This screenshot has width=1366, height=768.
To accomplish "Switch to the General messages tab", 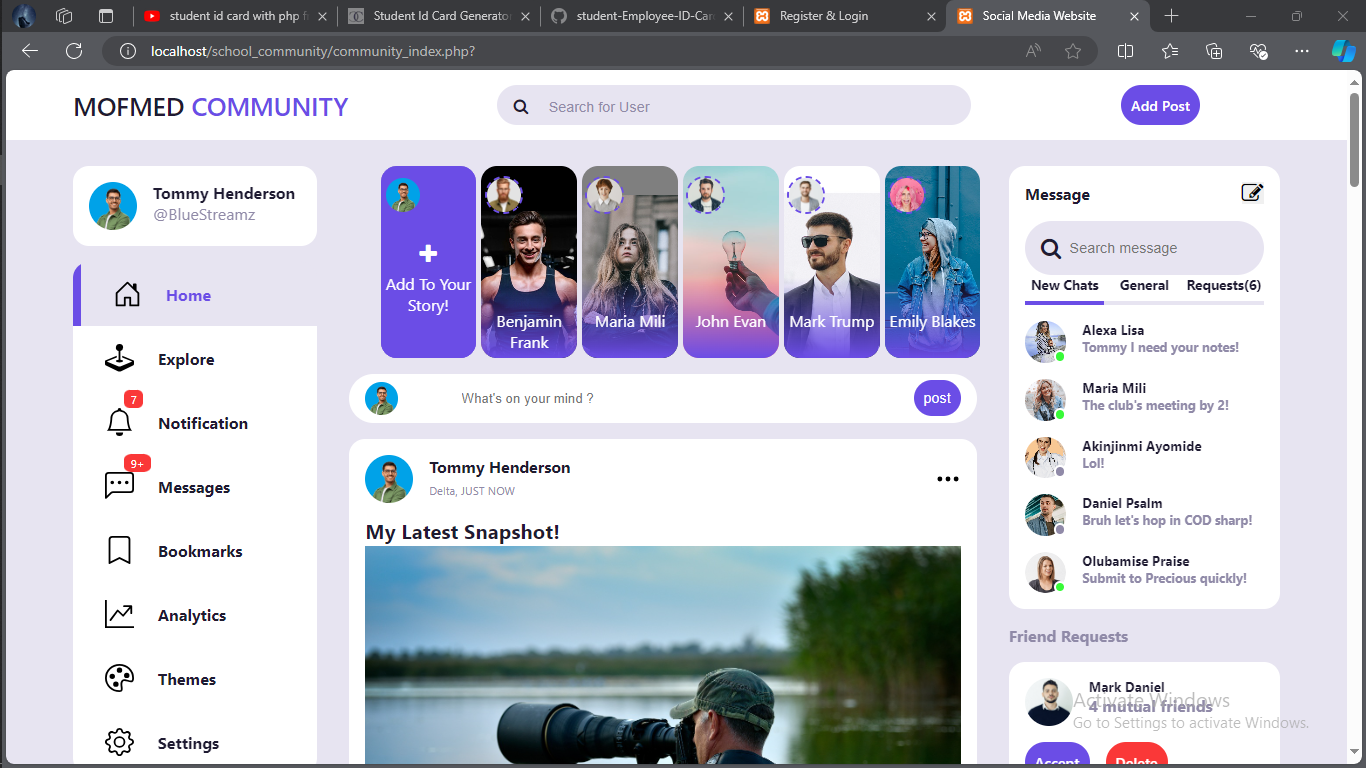I will coord(1144,285).
